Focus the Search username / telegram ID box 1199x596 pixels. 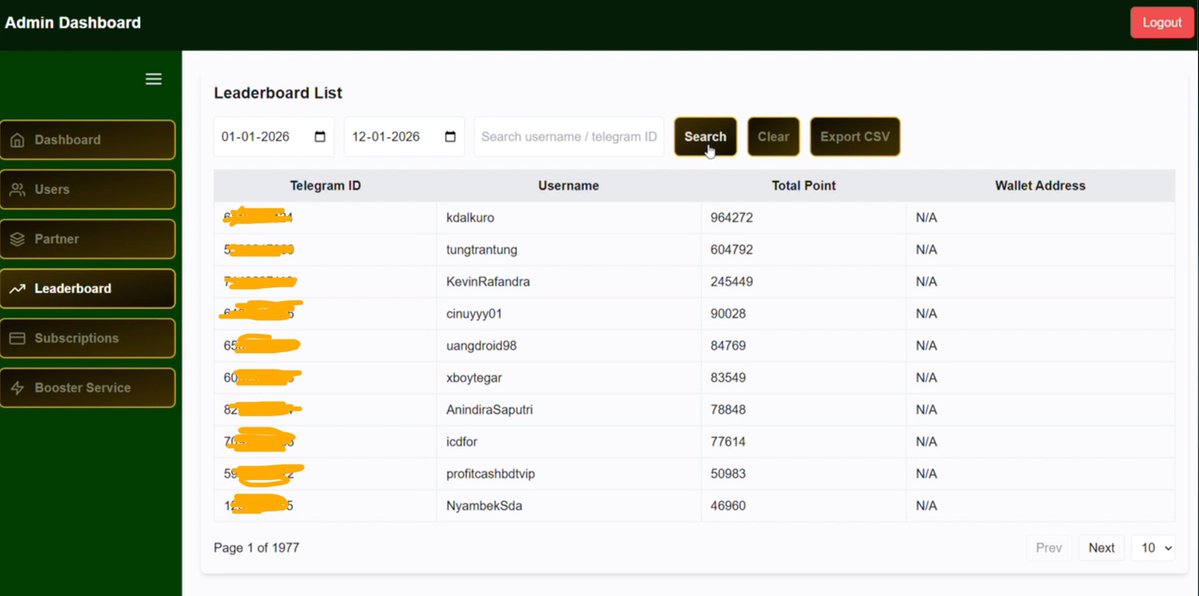tap(569, 137)
